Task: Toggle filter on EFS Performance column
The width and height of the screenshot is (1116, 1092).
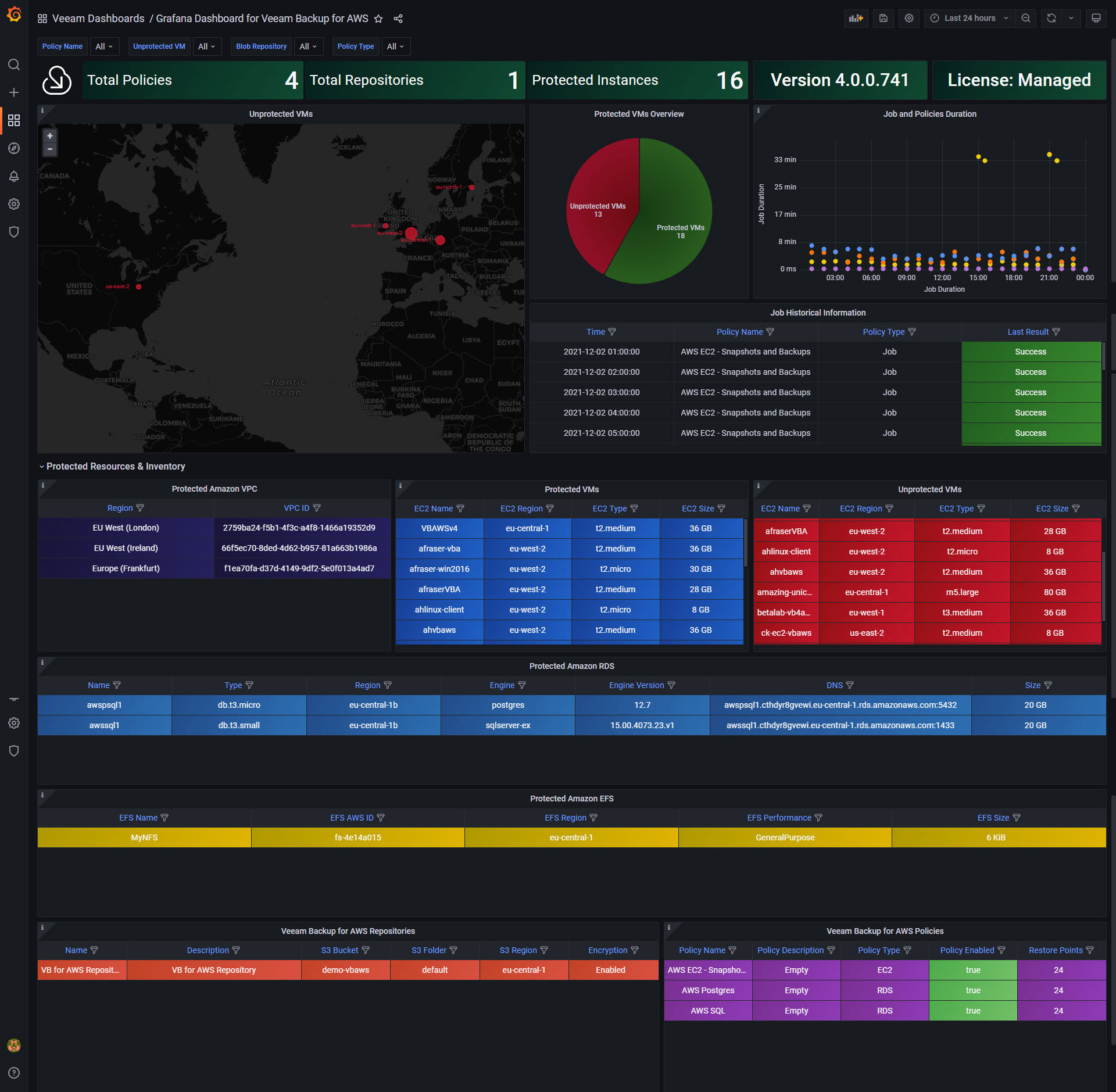Action: tap(818, 818)
